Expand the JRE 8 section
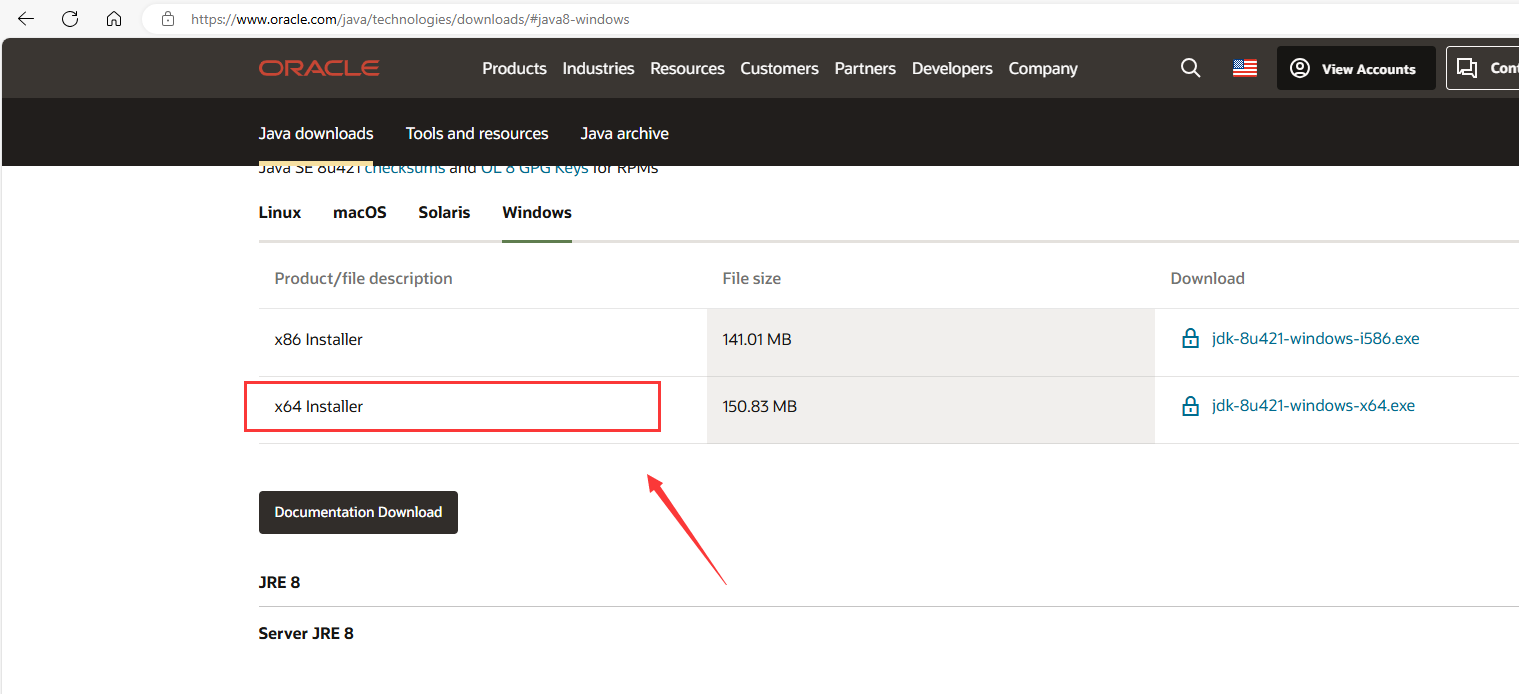1519x694 pixels. pyautogui.click(x=279, y=582)
